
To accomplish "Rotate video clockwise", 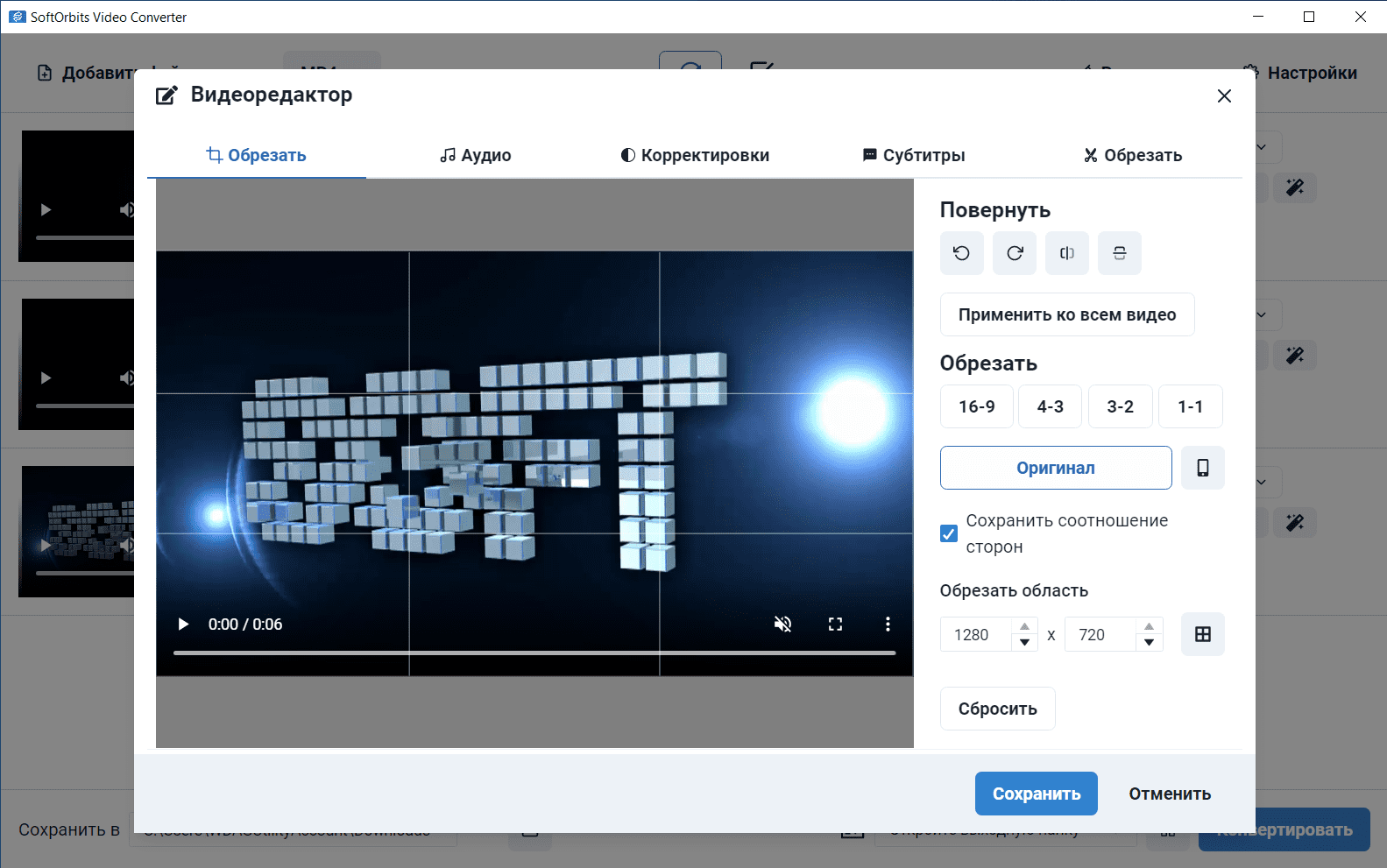I will click(x=1015, y=253).
